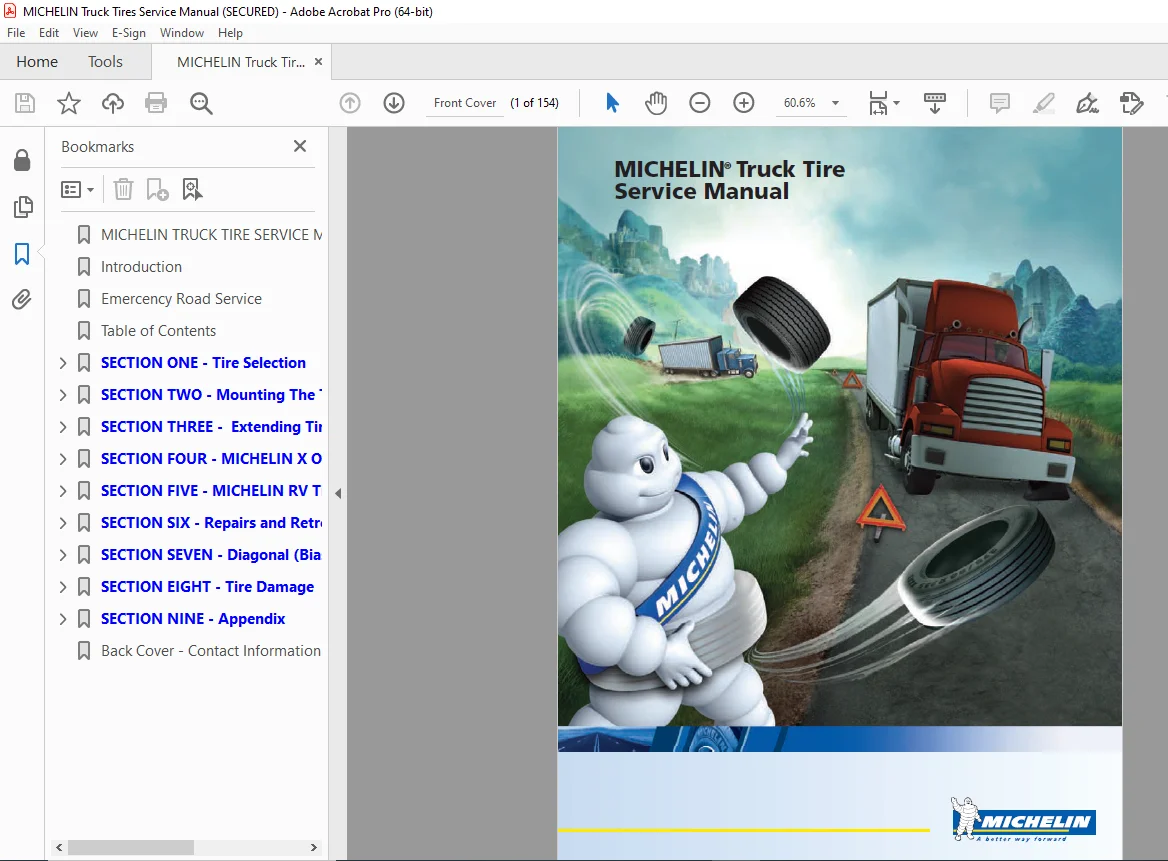1168x861 pixels.
Task: Open the Sign document pen tool
Action: click(1088, 103)
